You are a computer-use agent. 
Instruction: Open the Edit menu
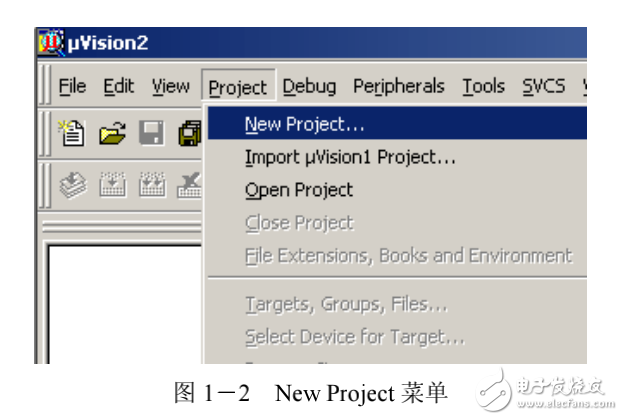(x=119, y=87)
